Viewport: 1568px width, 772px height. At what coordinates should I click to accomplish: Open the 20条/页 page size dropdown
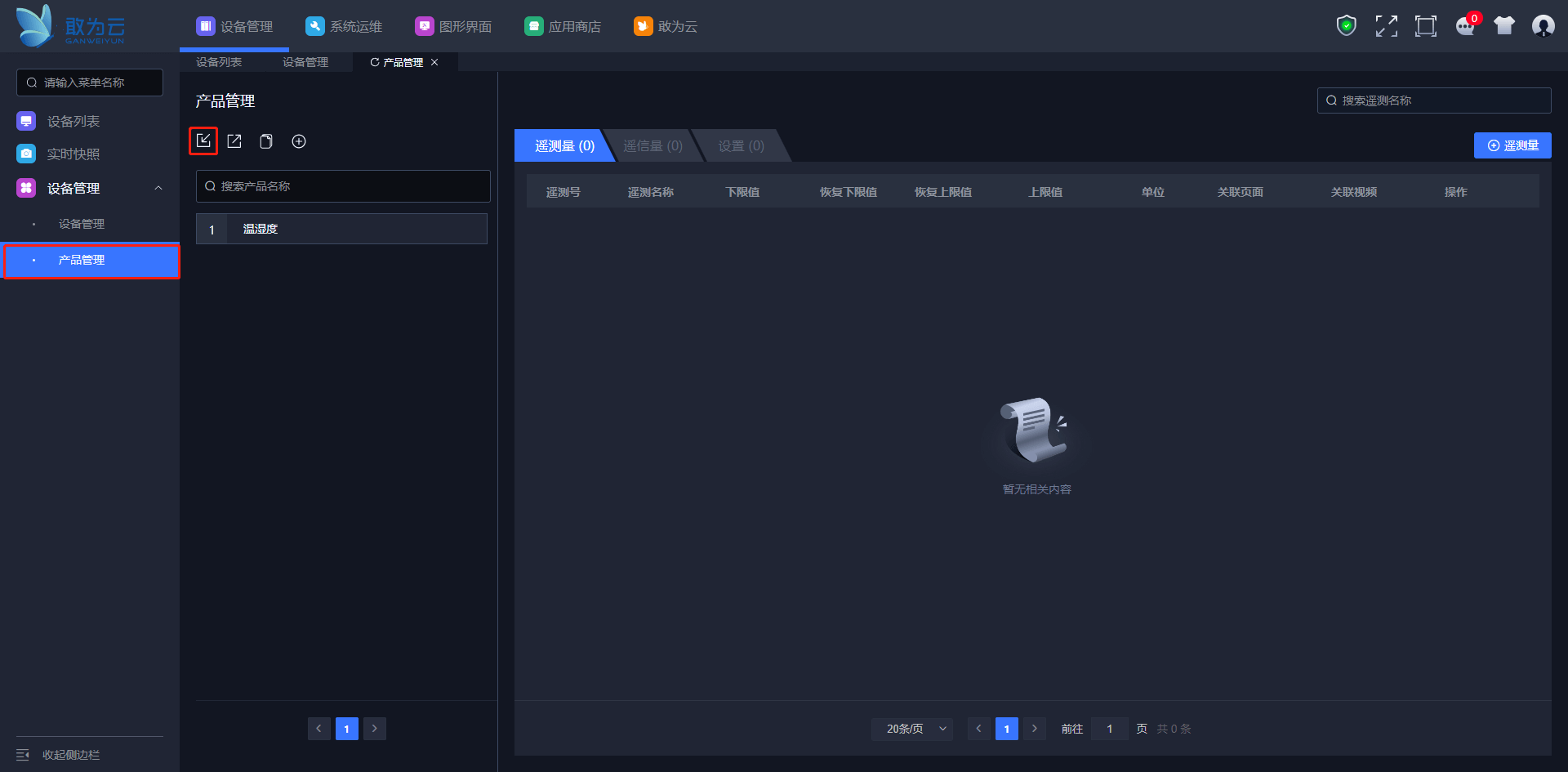912,729
